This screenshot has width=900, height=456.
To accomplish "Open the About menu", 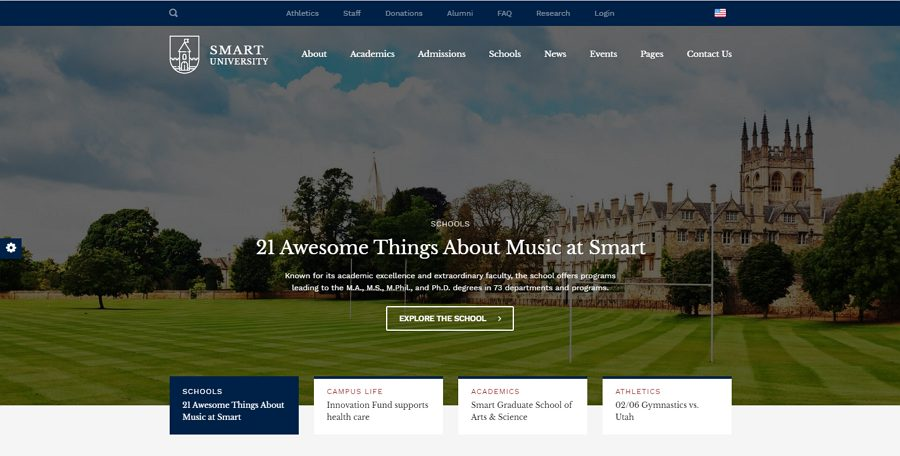I will click(x=314, y=54).
